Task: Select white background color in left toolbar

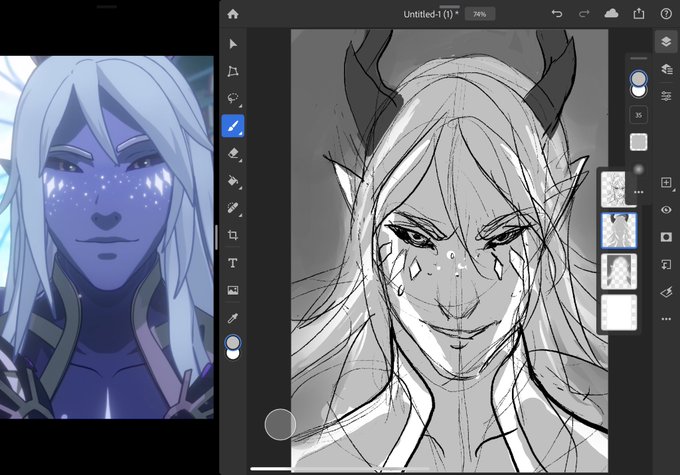Action: click(x=233, y=355)
